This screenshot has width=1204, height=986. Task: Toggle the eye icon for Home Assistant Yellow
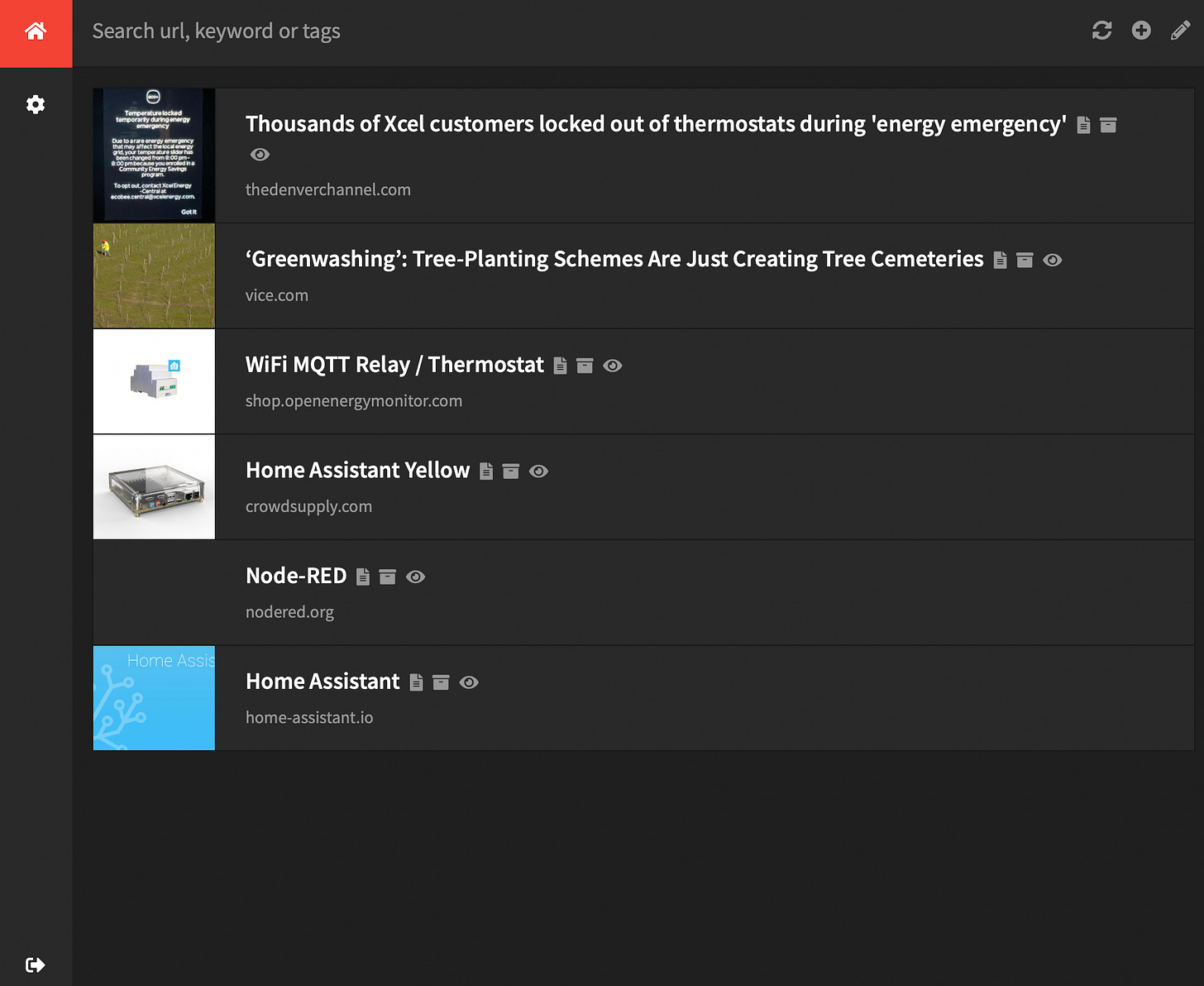[x=538, y=471]
